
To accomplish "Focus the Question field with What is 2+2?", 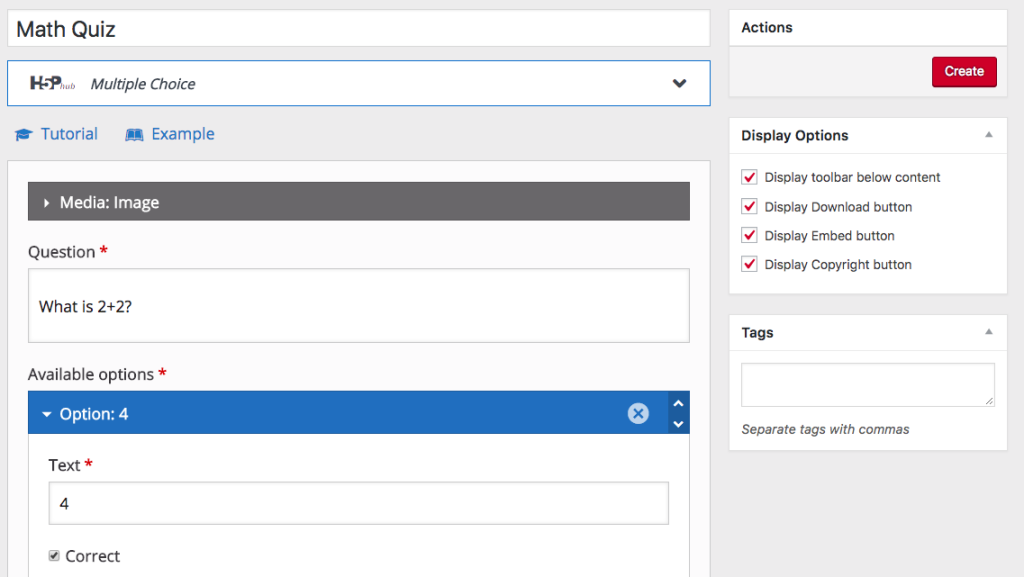I will [x=359, y=305].
